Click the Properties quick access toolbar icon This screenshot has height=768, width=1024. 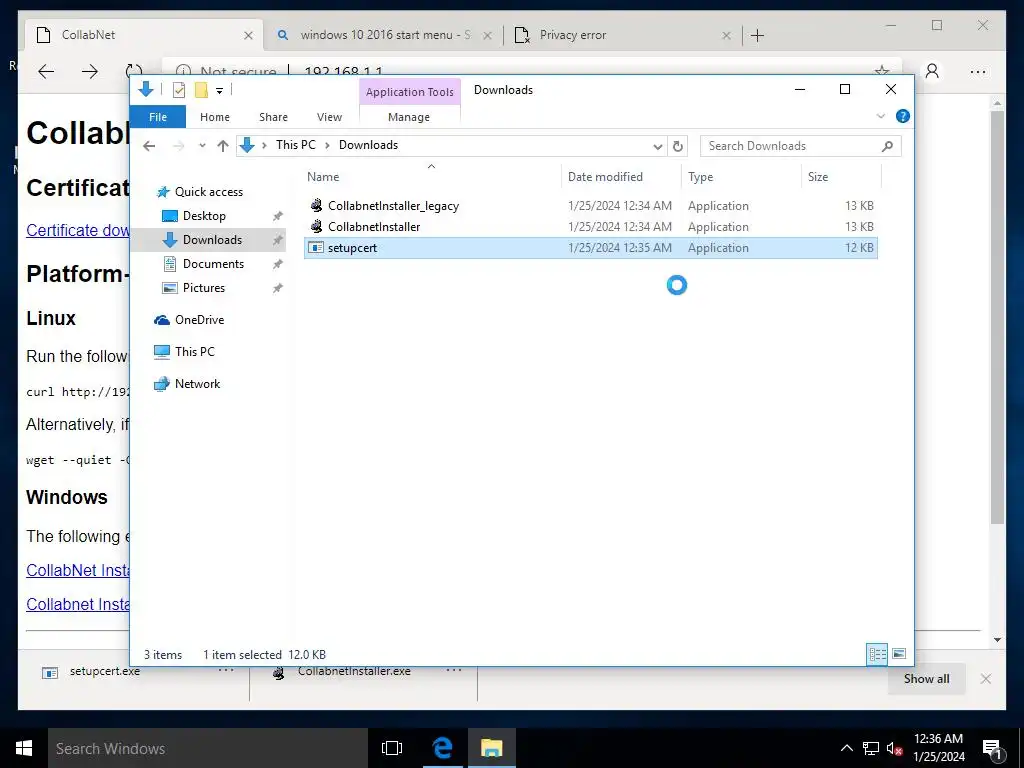(x=178, y=90)
